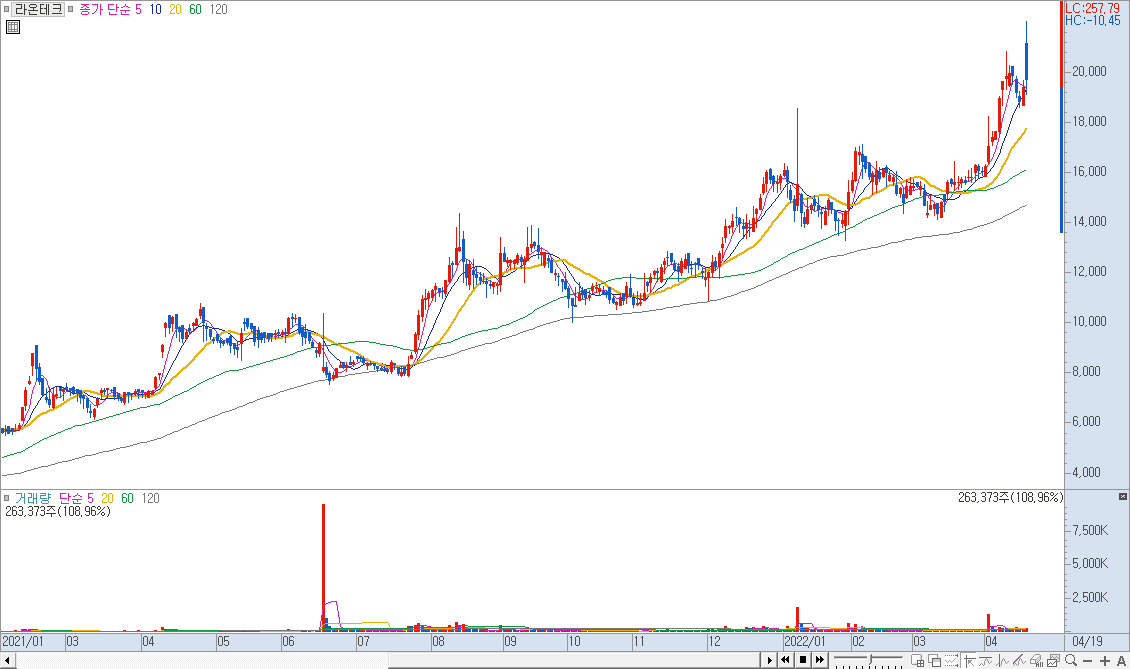
Task: Open the data table grid icon
Action: coord(13,27)
